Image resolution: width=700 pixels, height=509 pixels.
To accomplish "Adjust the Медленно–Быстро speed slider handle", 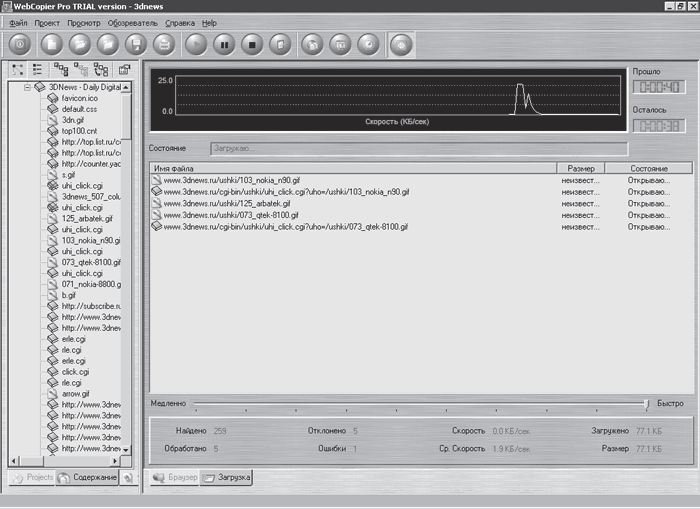I will point(646,404).
